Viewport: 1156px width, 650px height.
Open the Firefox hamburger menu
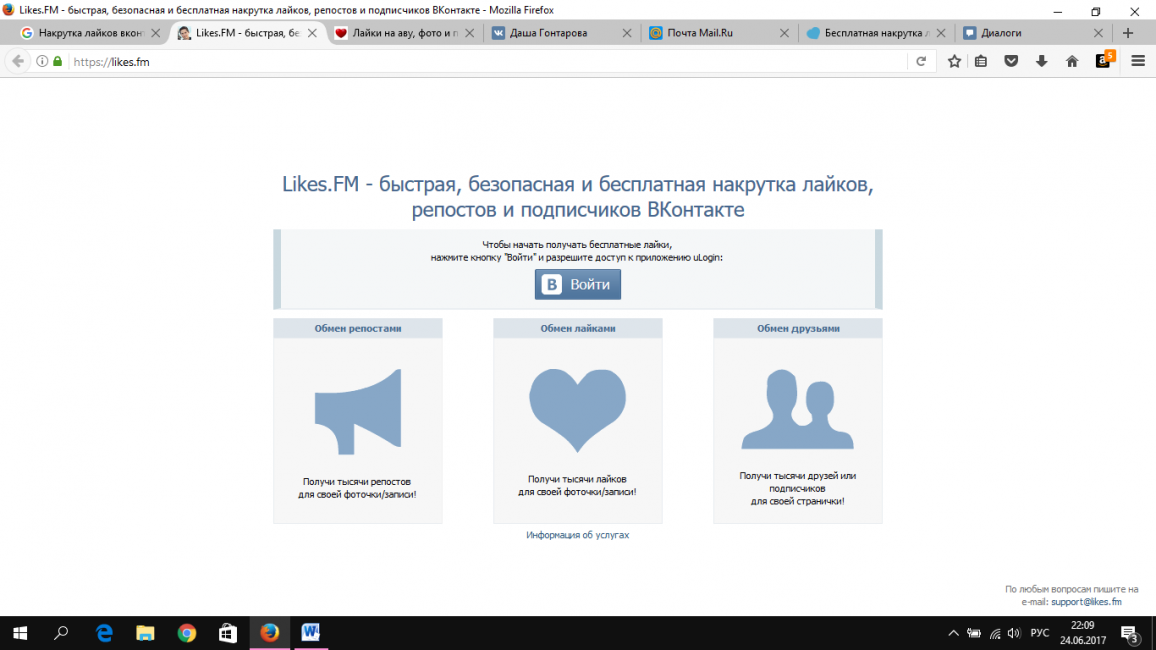tap(1138, 62)
